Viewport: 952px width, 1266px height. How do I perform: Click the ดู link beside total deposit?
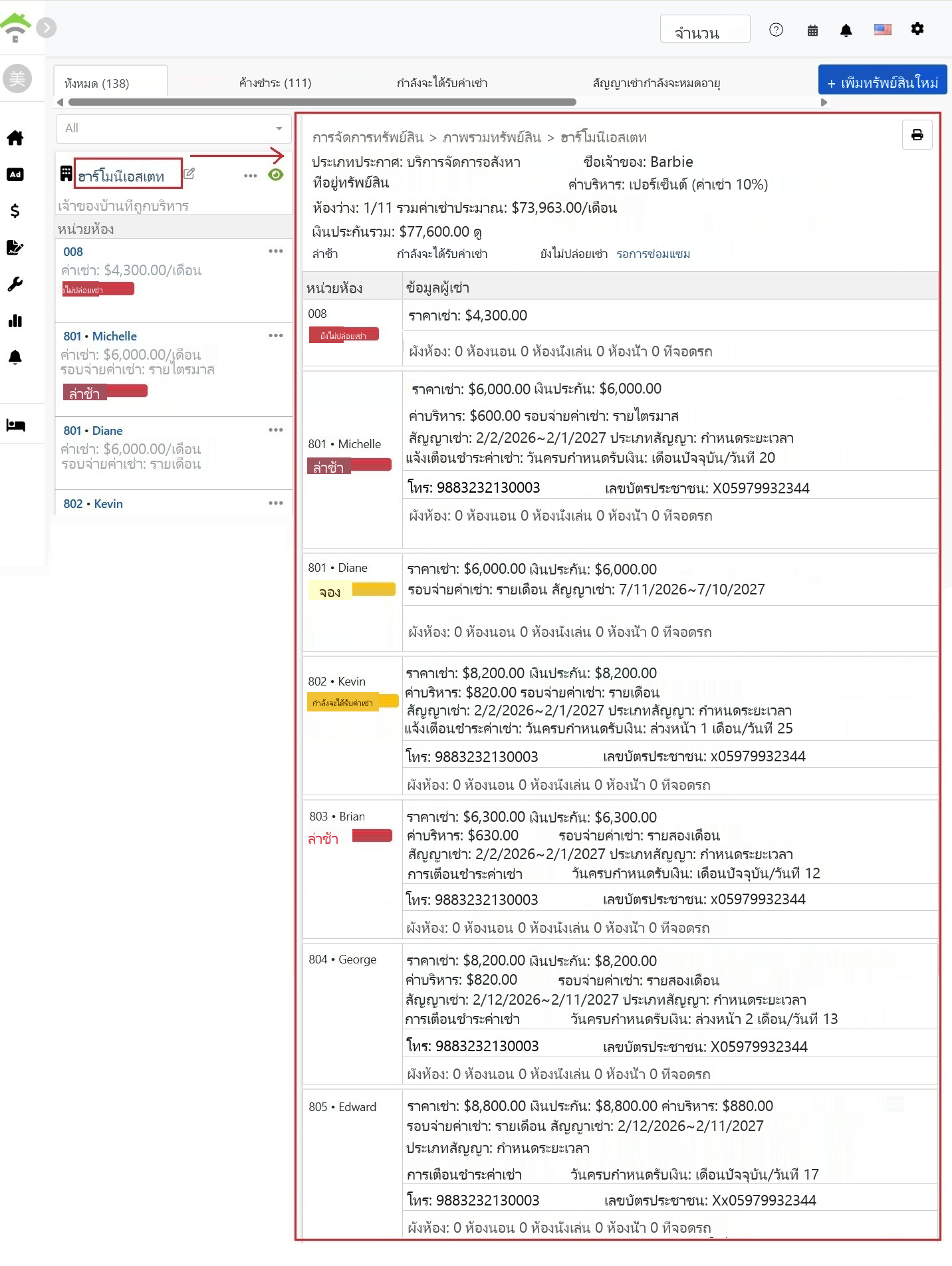pyautogui.click(x=478, y=231)
